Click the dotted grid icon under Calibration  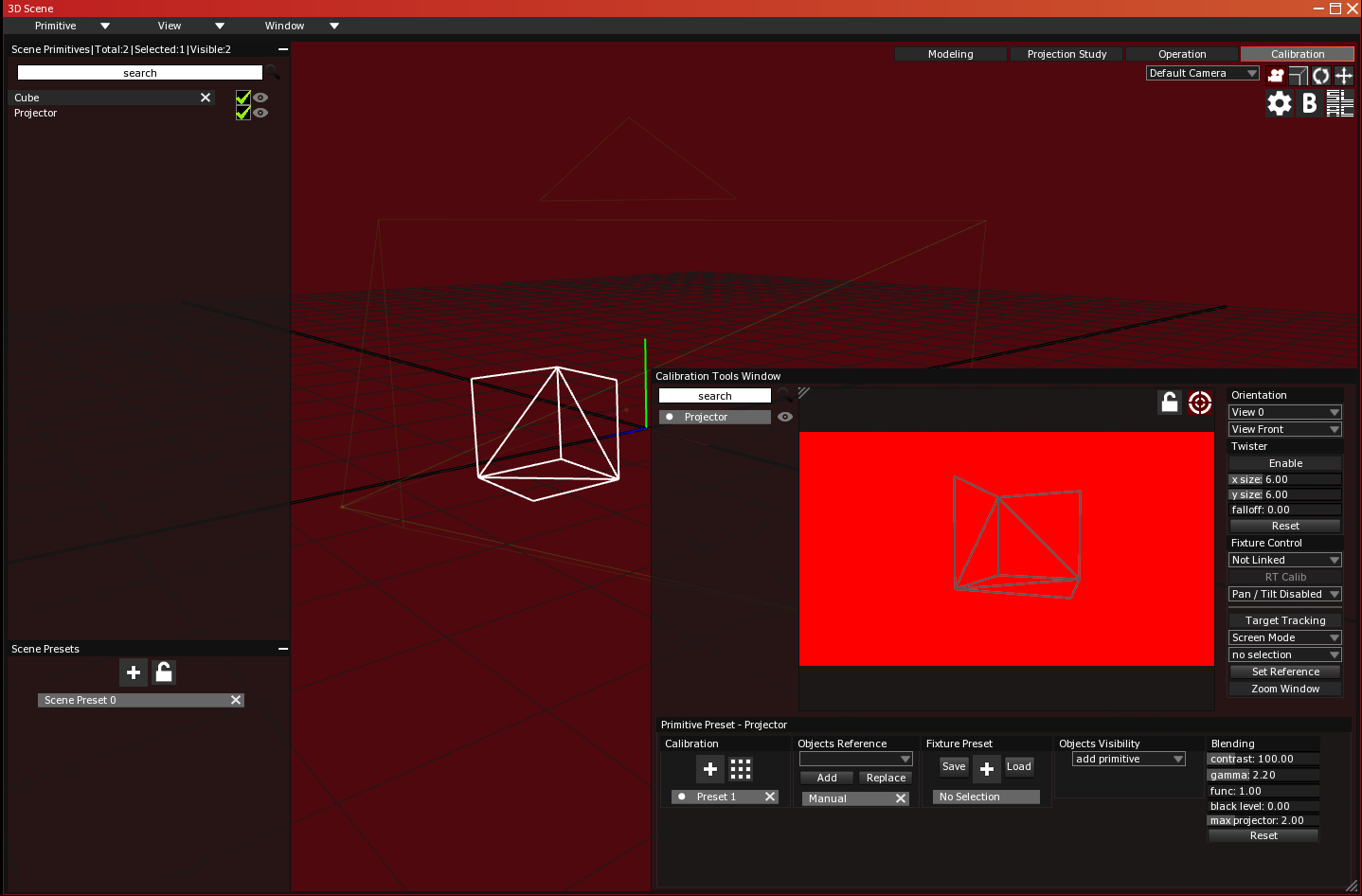pos(741,769)
